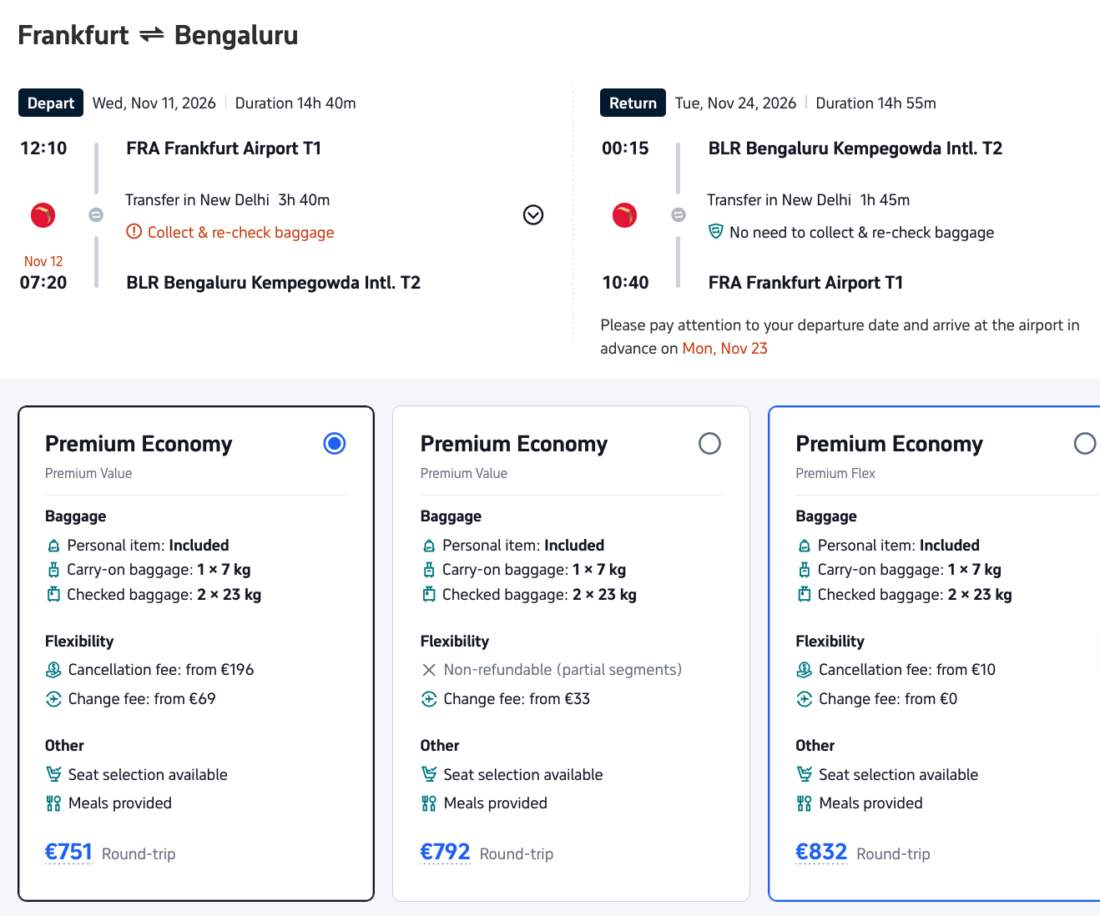Viewport: 1100px width, 916px height.
Task: Click the €792 round-trip price
Action: click(x=445, y=852)
